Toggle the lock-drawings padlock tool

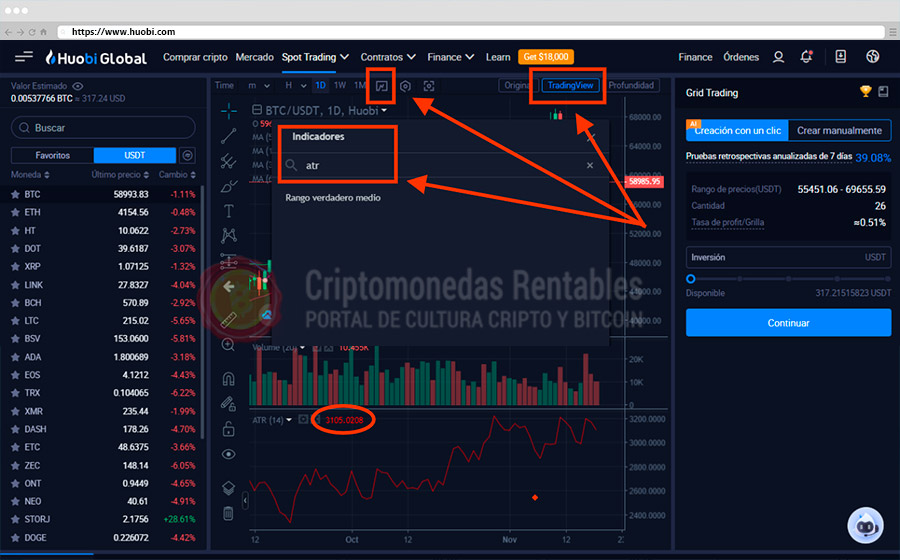coord(228,429)
